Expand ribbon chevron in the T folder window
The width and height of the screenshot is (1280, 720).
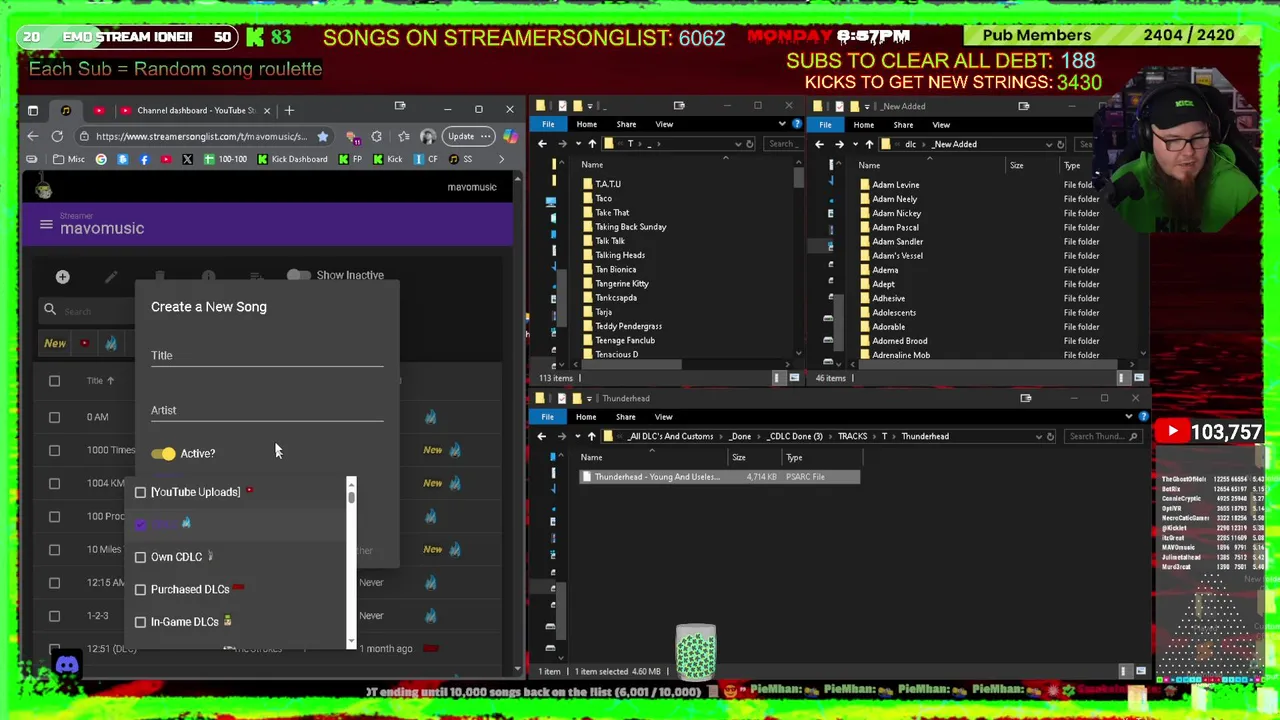(x=782, y=124)
